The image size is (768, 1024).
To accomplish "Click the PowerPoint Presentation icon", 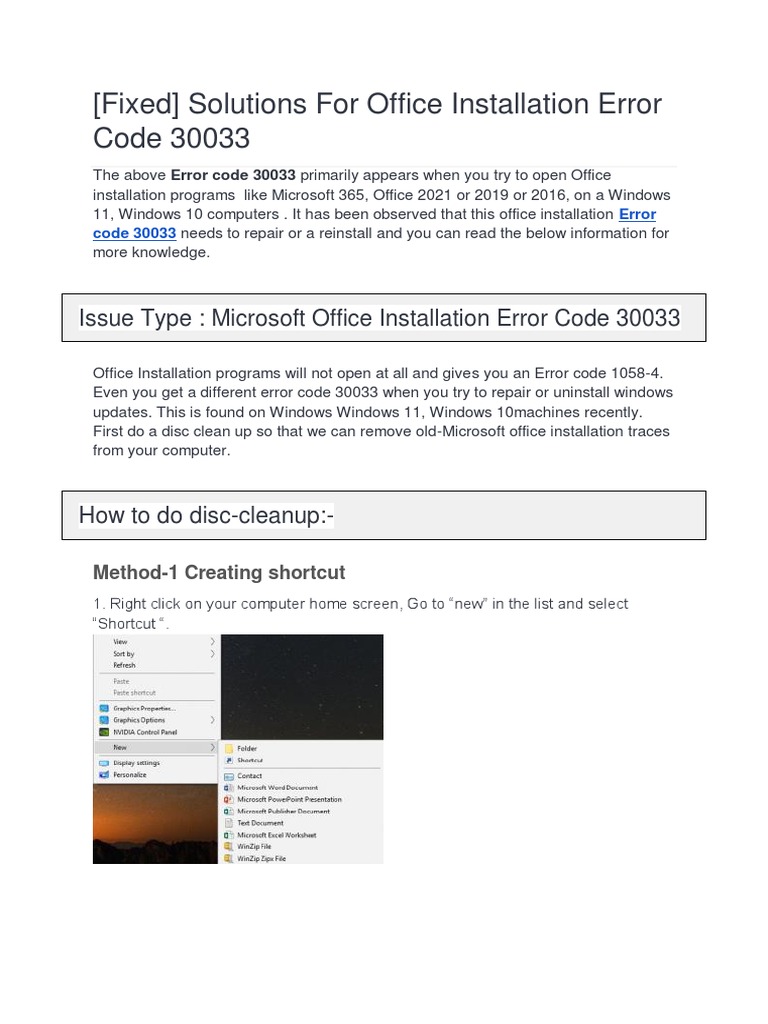I will click(x=229, y=799).
